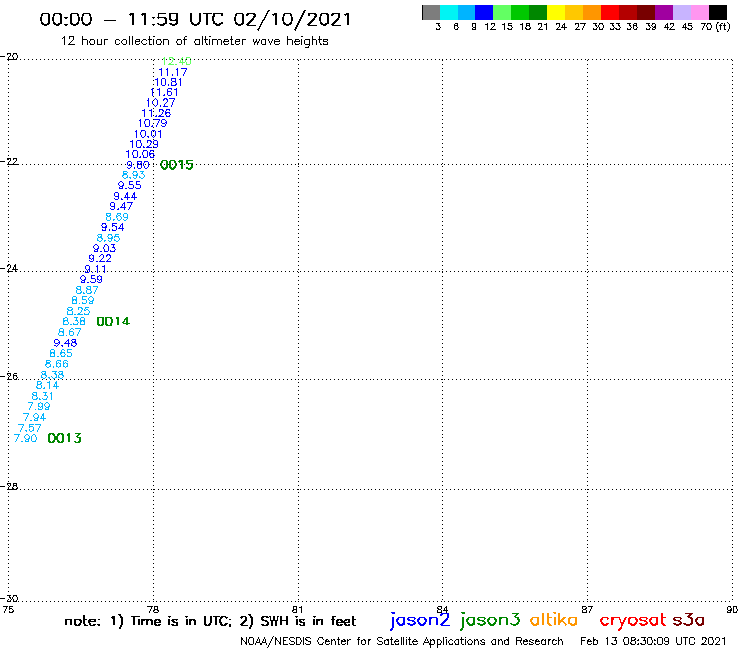Viewport: 740px width, 650px height.
Task: Click the 9.44 reading
Action: 125,196
